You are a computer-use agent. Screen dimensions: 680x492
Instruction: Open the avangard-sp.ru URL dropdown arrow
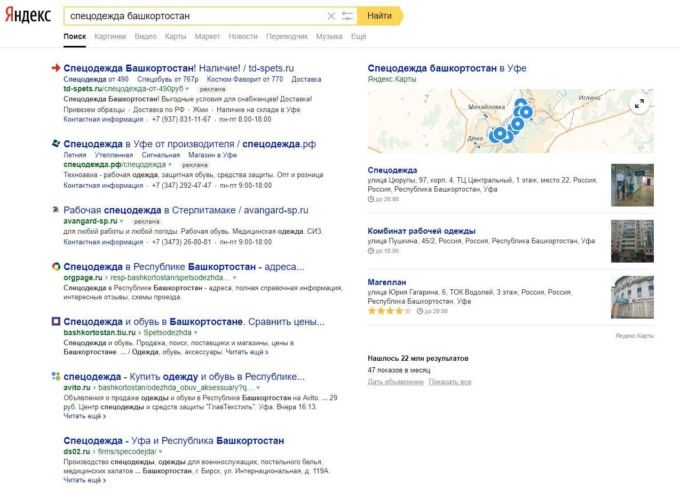[121, 221]
